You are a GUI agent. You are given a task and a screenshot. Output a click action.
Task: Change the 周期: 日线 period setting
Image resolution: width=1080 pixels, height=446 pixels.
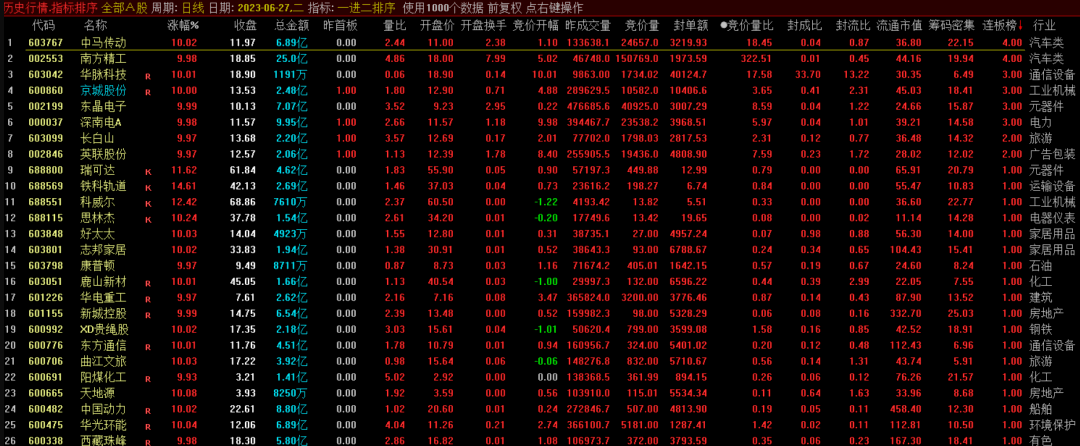click(177, 8)
